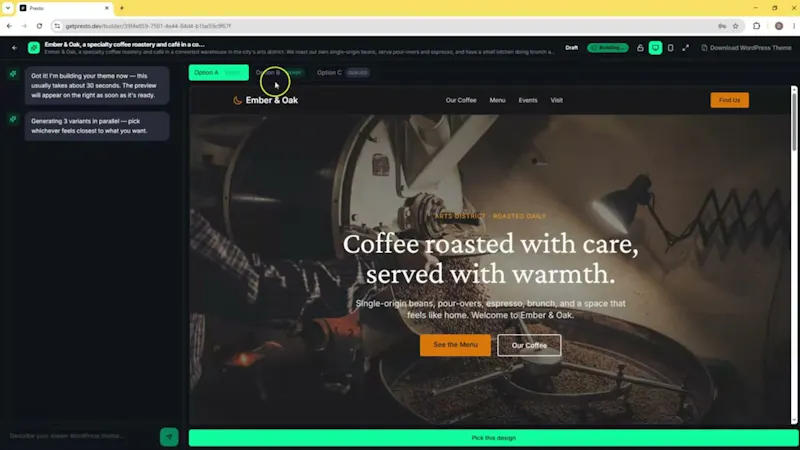Click outlined Our Coffee hero button

pyautogui.click(x=529, y=345)
